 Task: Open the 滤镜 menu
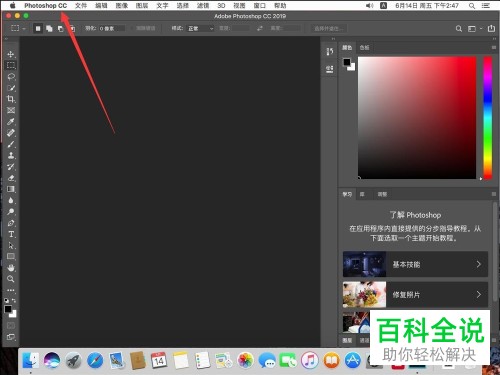point(203,6)
